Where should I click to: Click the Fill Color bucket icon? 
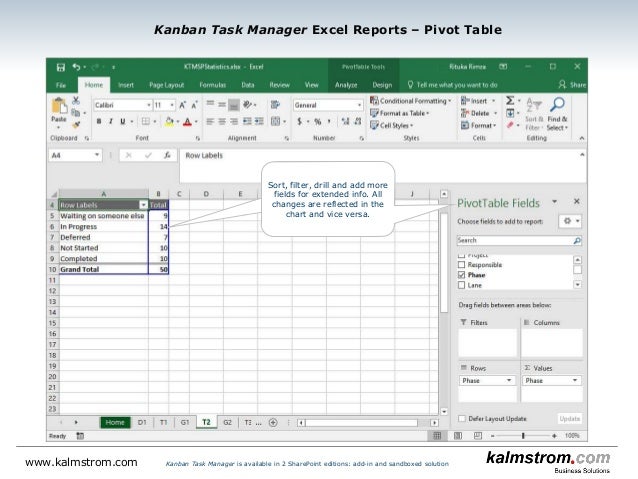pos(169,121)
